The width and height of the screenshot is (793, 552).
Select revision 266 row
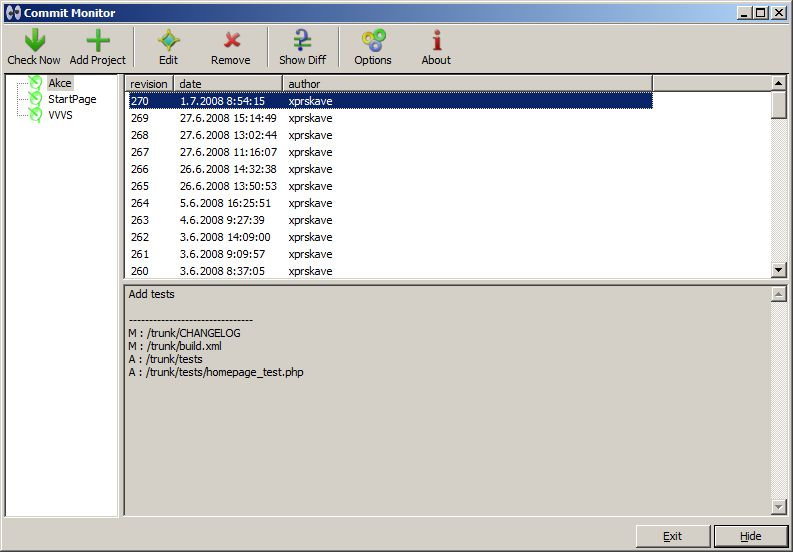tap(390, 169)
